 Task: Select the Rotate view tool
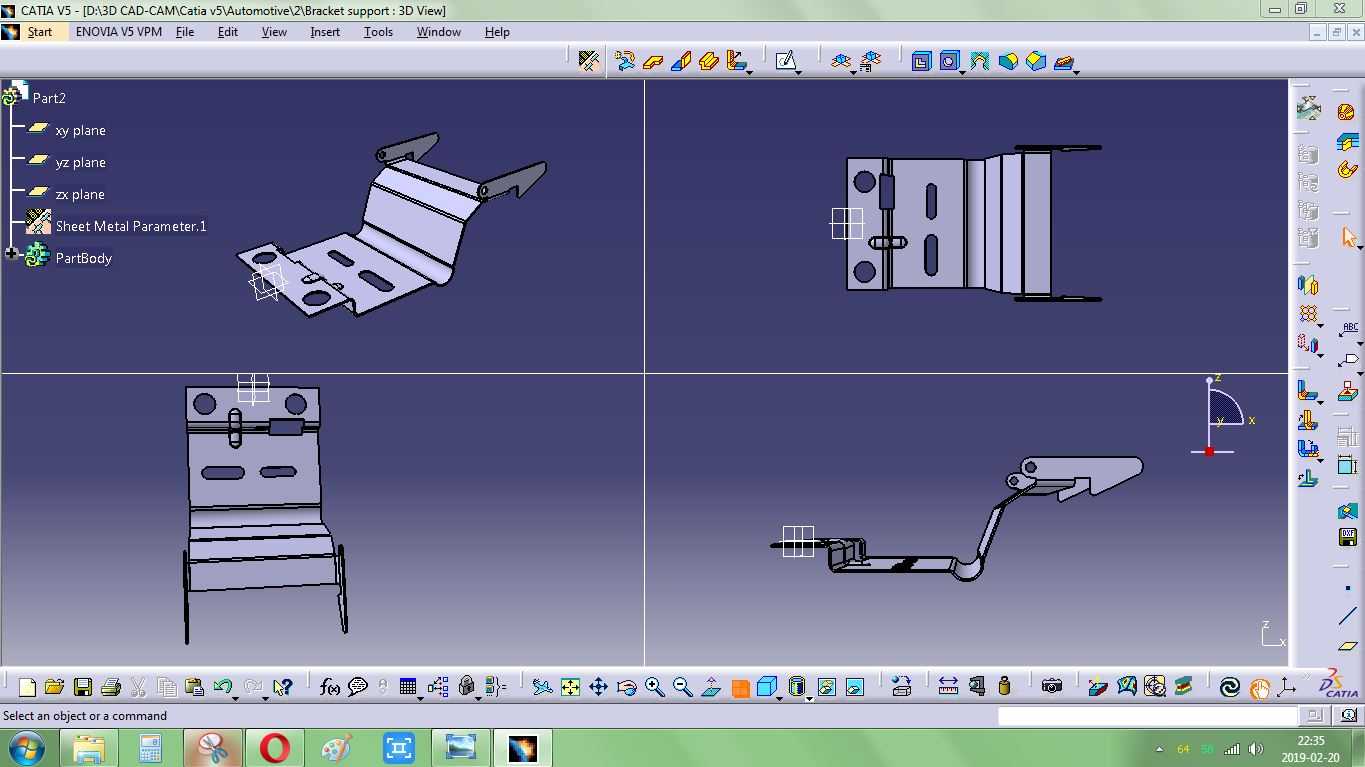[x=626, y=687]
